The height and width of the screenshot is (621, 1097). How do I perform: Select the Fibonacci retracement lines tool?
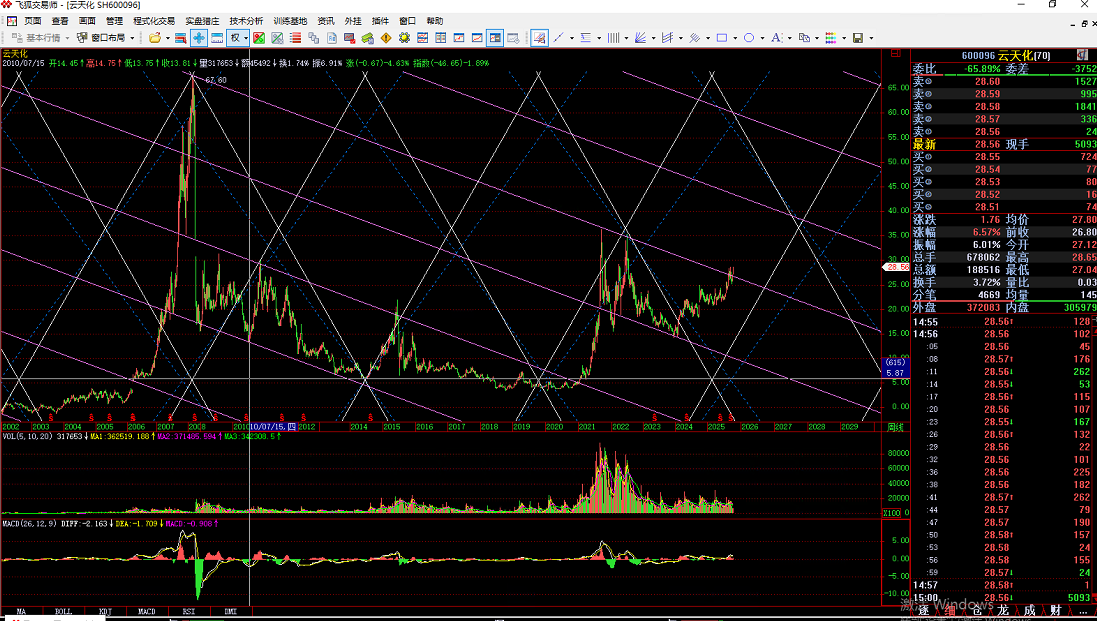(586, 38)
